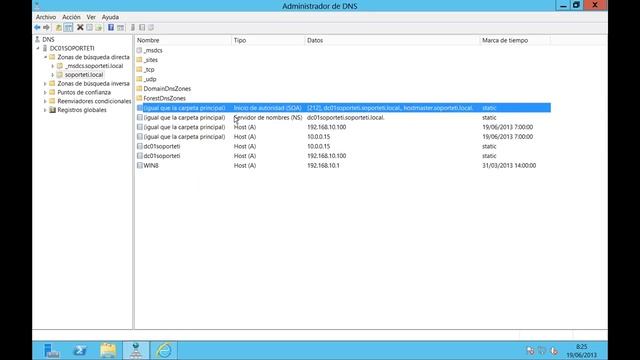Click the server-shaped toolbar icon after the Action pane icon
The height and width of the screenshot is (360, 640).
(x=133, y=27)
